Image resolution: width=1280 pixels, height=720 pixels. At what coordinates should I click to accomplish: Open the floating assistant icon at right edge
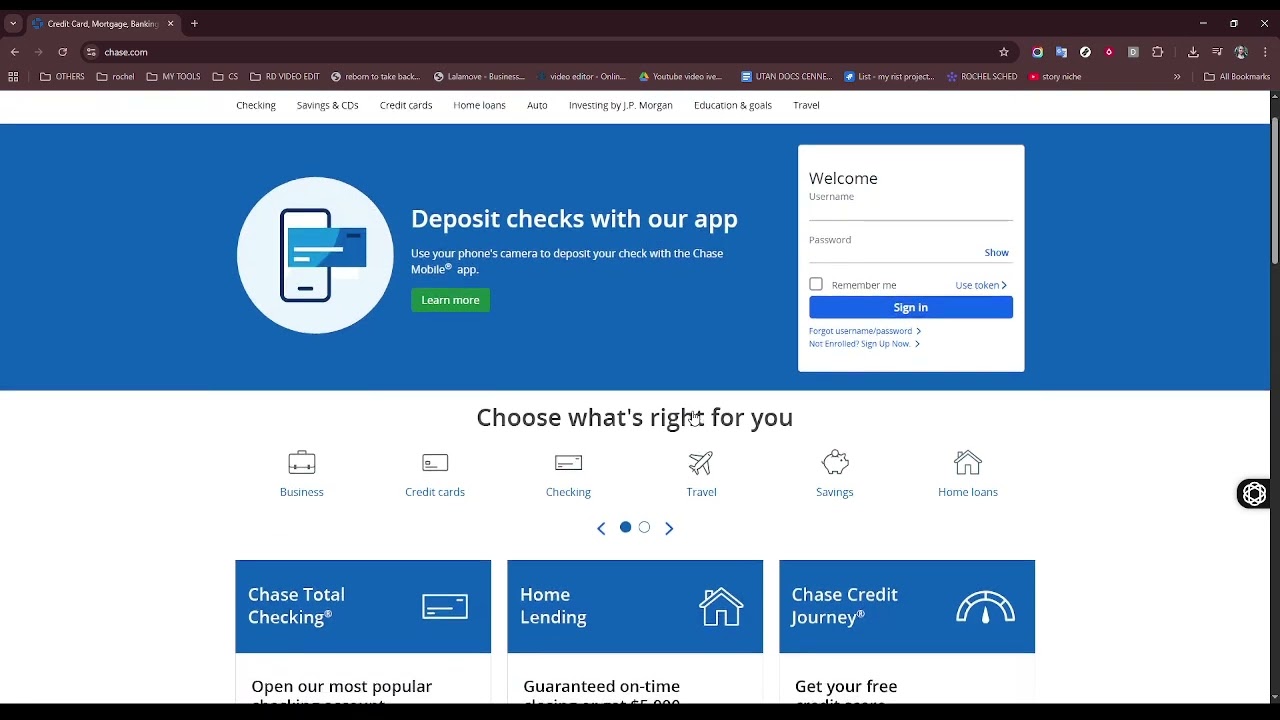(1254, 494)
